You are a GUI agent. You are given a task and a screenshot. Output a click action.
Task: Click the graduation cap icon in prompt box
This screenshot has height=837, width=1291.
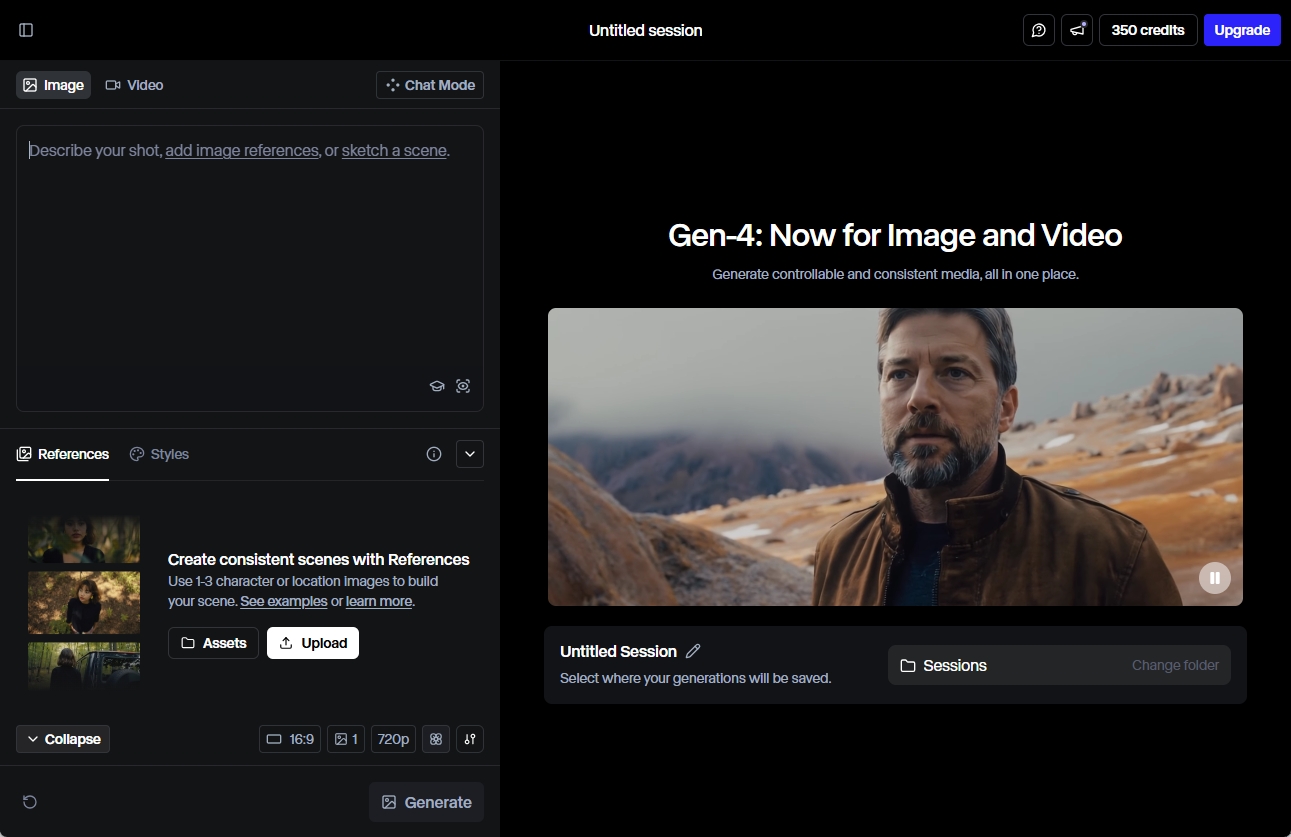(437, 386)
